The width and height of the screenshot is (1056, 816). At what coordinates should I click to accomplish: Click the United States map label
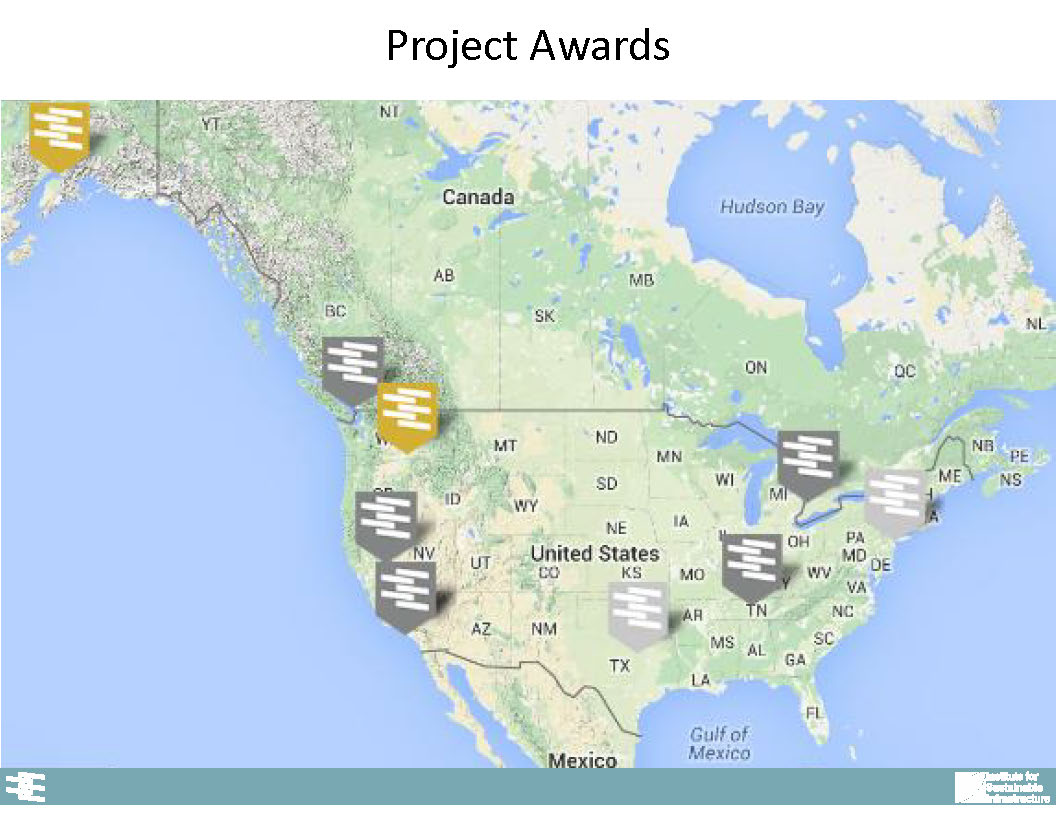(594, 553)
